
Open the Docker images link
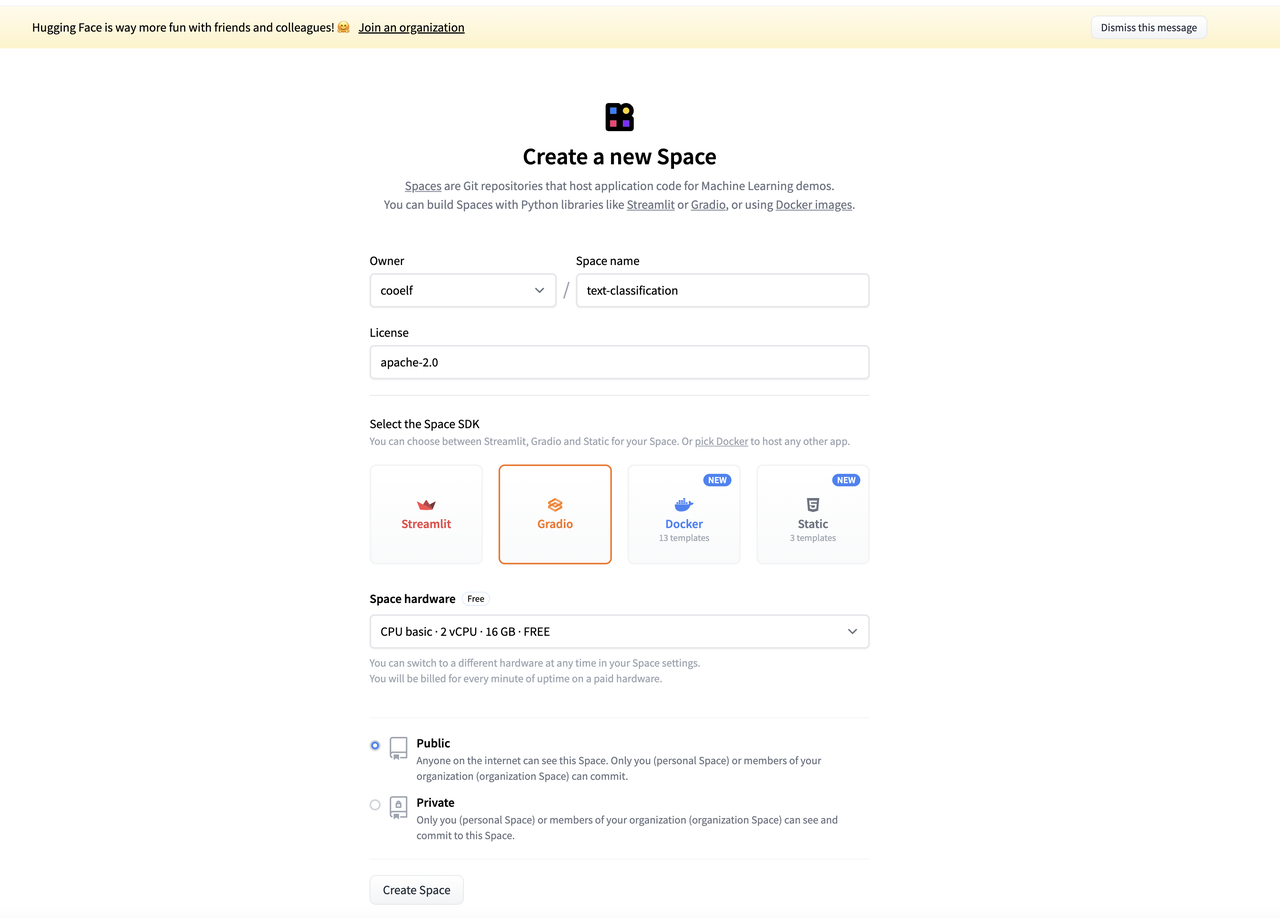[x=814, y=204]
